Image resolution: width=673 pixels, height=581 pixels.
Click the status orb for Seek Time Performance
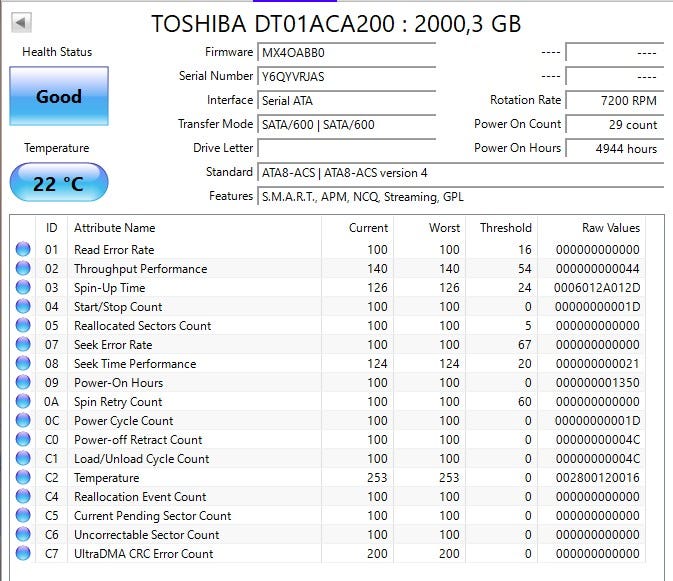coord(23,363)
